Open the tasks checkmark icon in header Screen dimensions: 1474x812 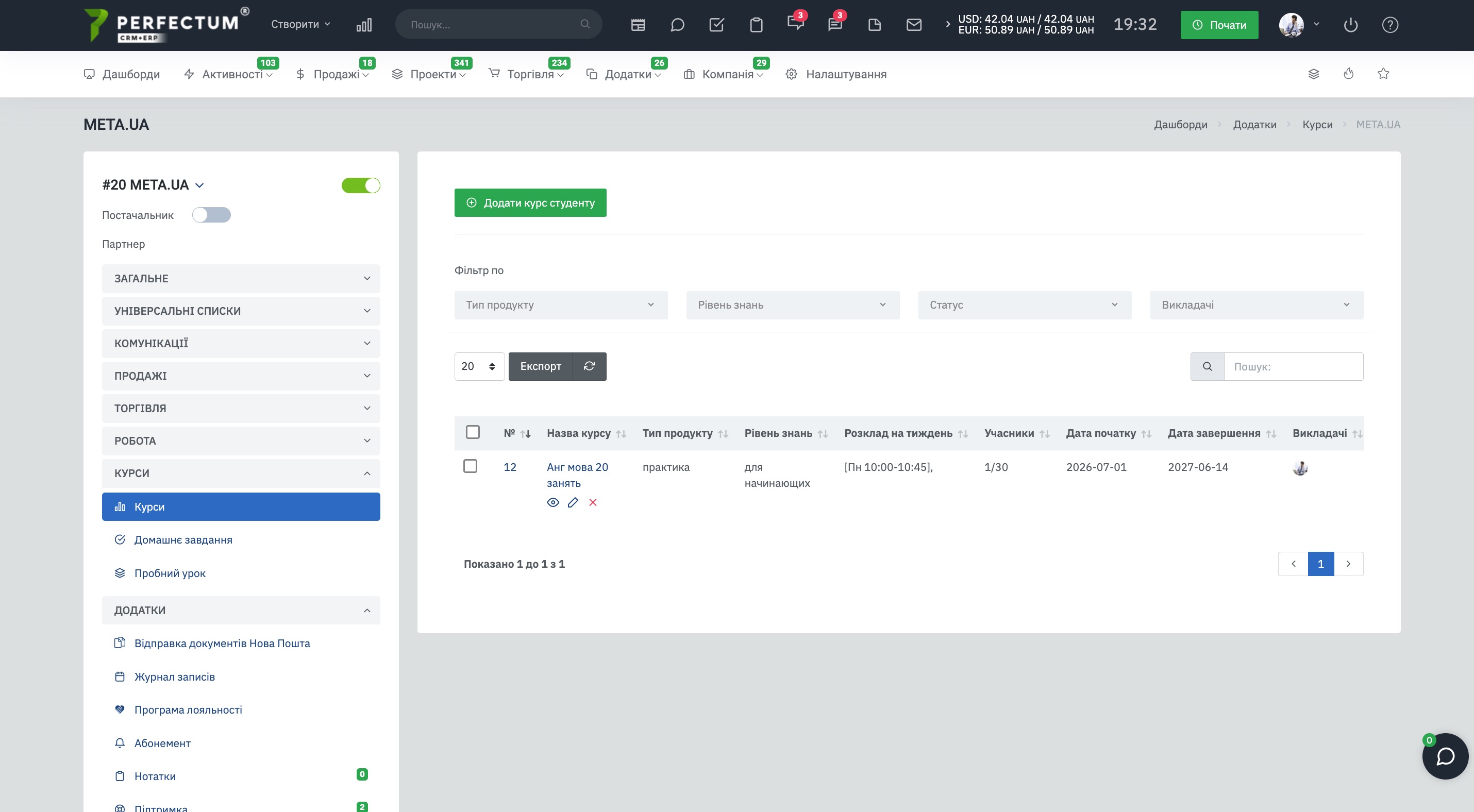pyautogui.click(x=717, y=25)
